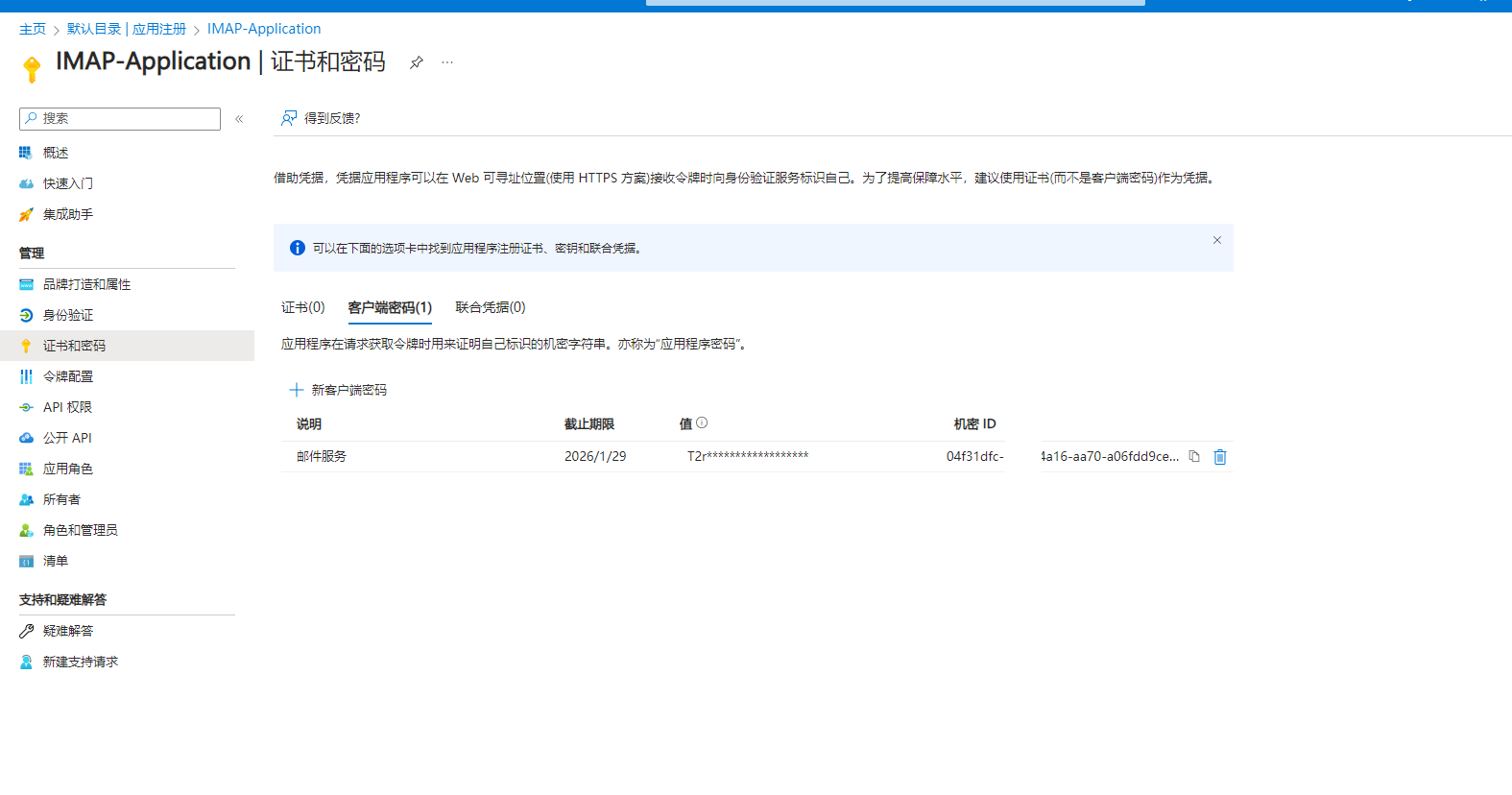Add a 新客户端密码
The image size is (1512, 795).
[338, 390]
